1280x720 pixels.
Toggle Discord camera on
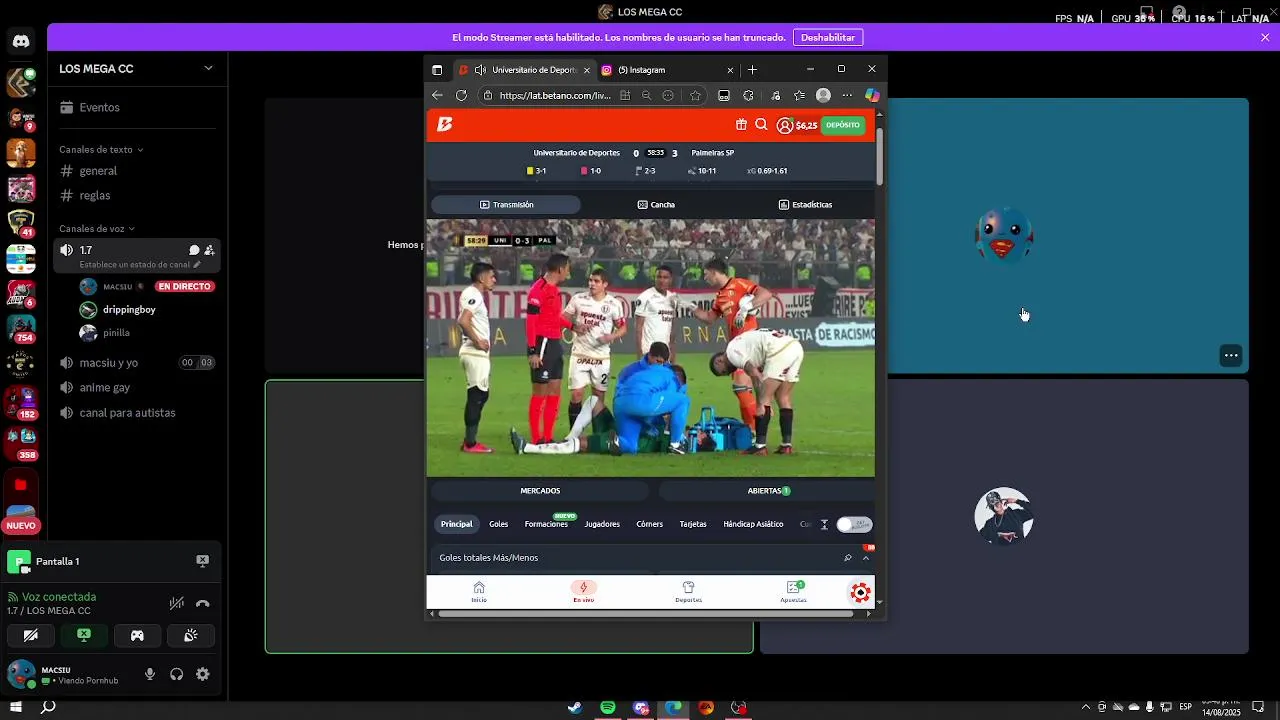coord(31,635)
